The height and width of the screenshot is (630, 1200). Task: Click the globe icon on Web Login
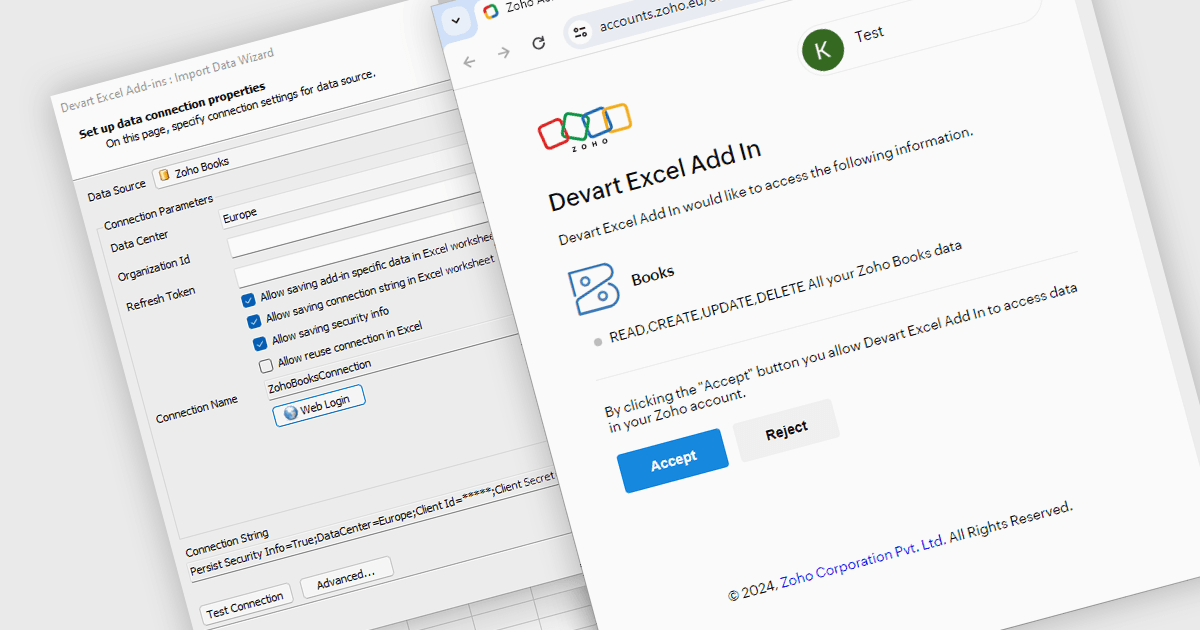(x=291, y=411)
